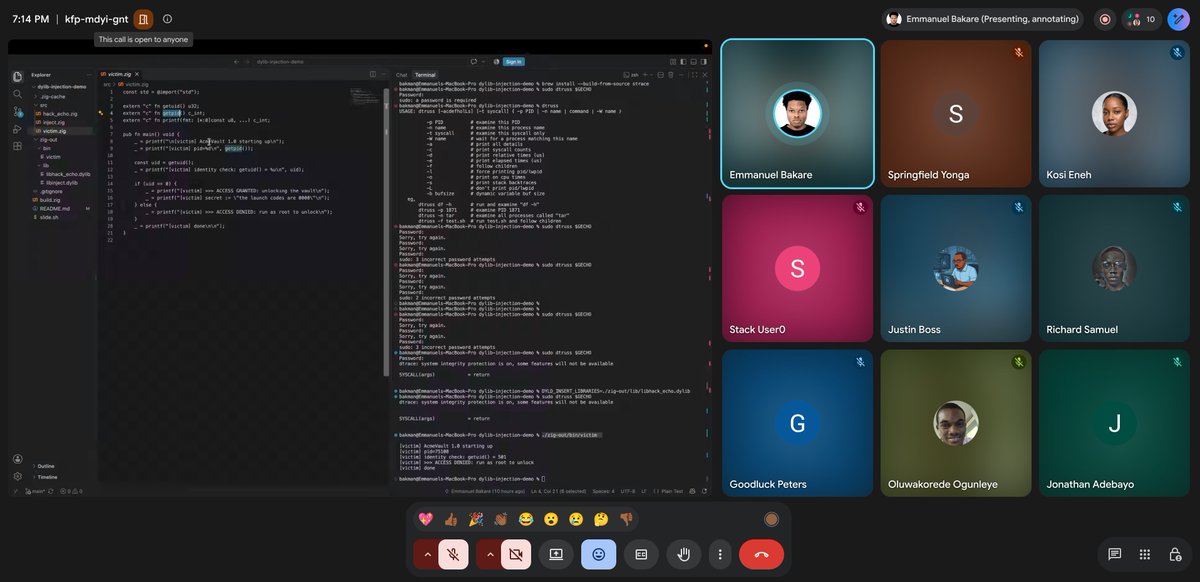Image resolution: width=1200 pixels, height=582 pixels.
Task: Send the party popper reaction
Action: pos(475,519)
